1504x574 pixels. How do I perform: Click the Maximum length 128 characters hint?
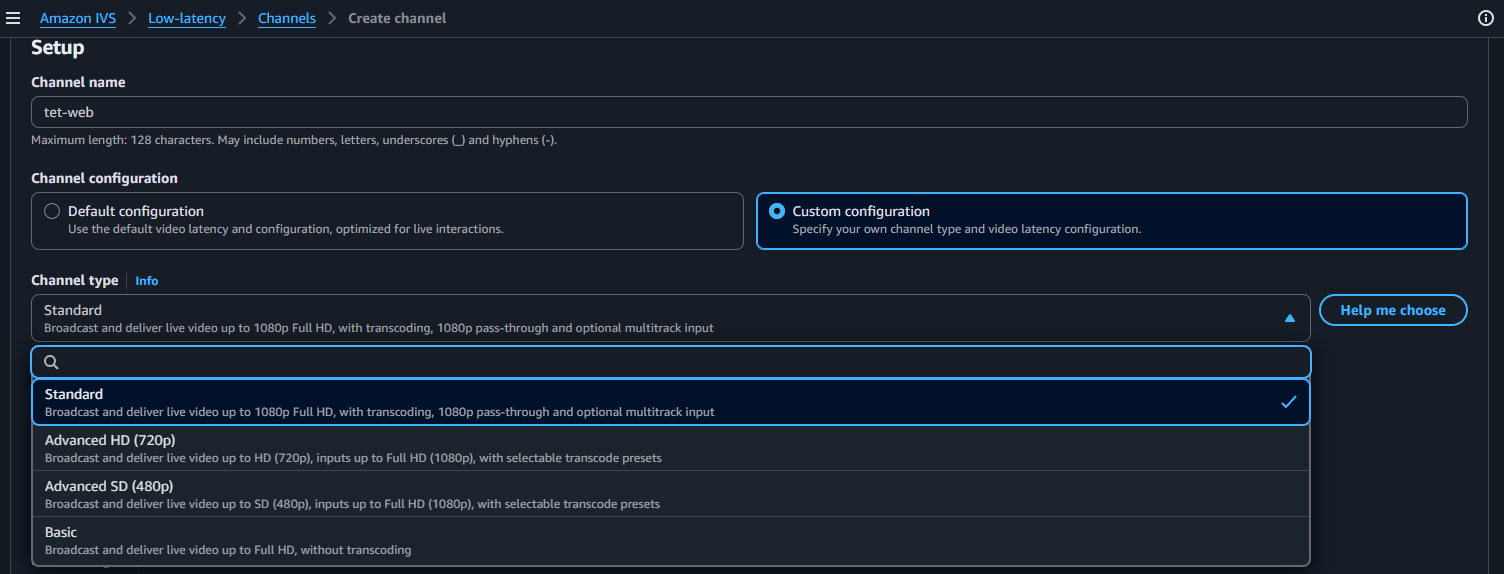(294, 140)
